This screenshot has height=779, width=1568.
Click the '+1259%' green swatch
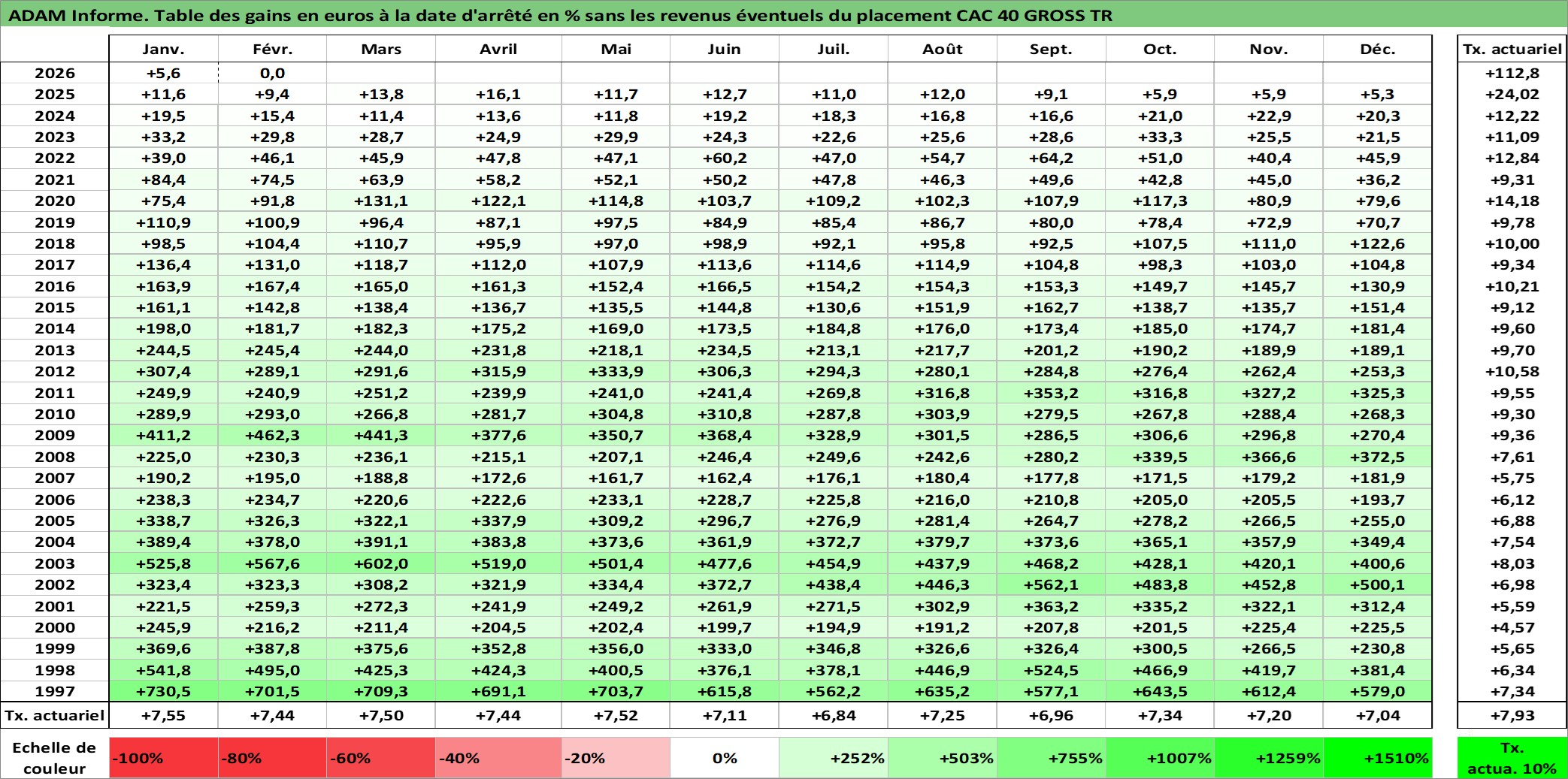coord(1269,758)
